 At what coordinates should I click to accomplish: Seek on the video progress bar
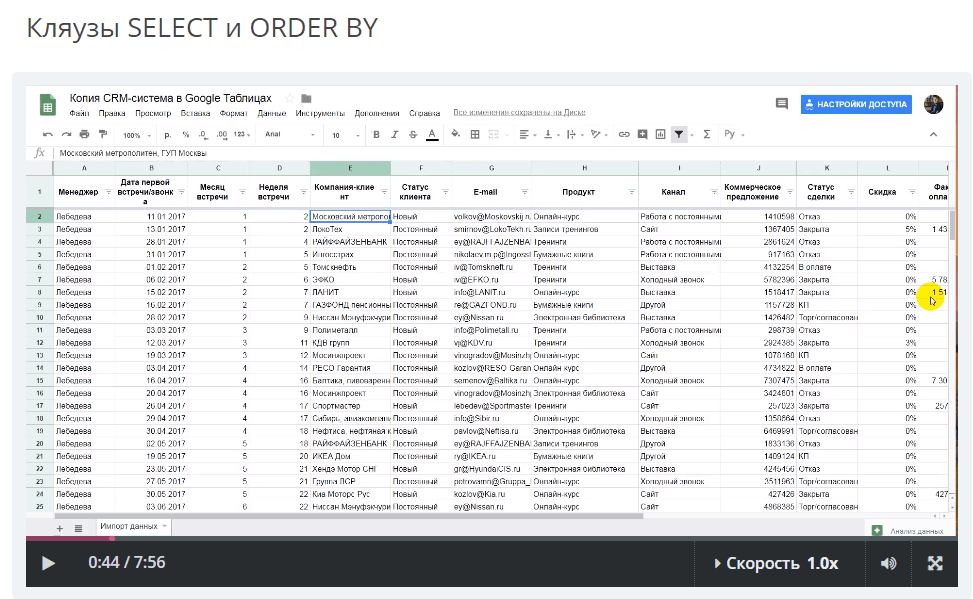(x=491, y=538)
